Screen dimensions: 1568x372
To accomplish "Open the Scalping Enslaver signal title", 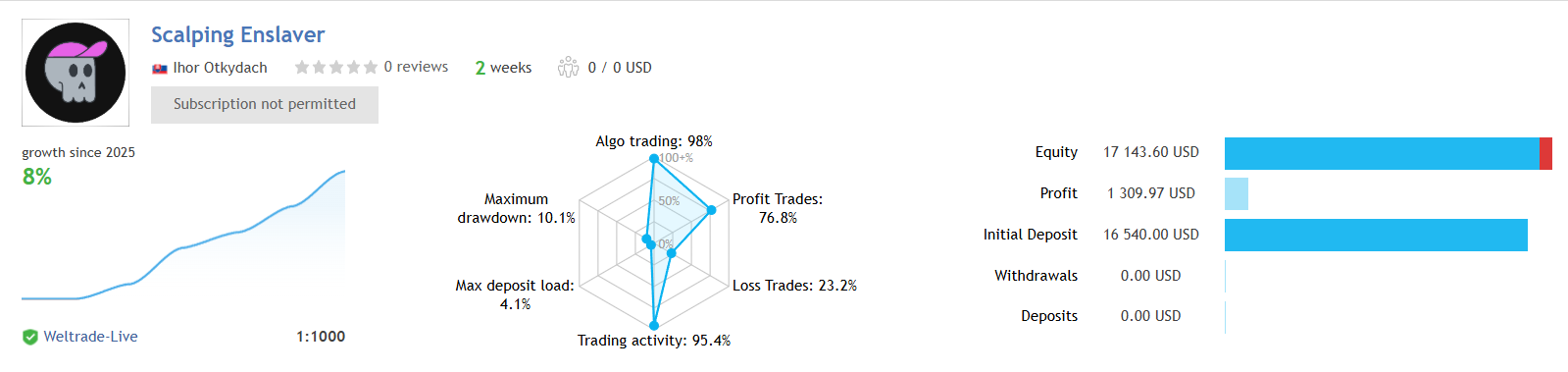I will pyautogui.click(x=237, y=34).
